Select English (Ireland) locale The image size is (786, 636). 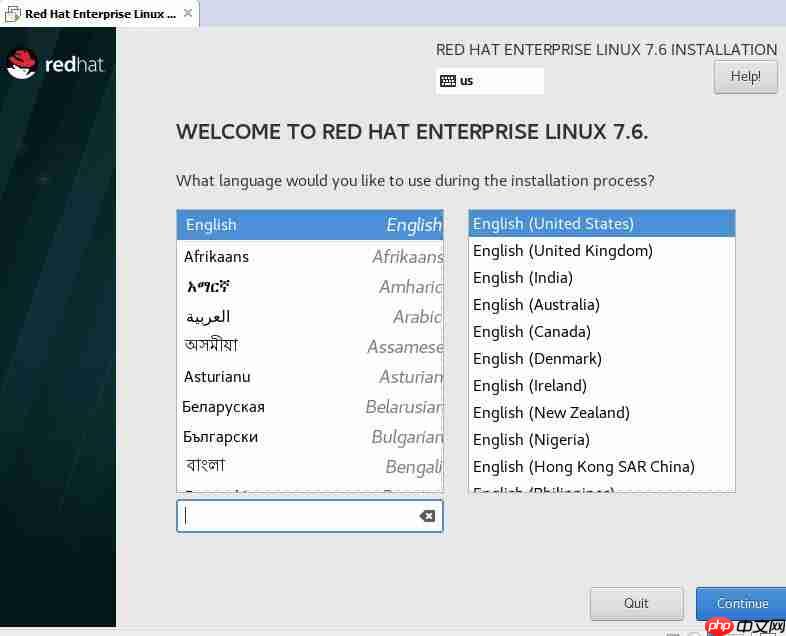pos(602,386)
